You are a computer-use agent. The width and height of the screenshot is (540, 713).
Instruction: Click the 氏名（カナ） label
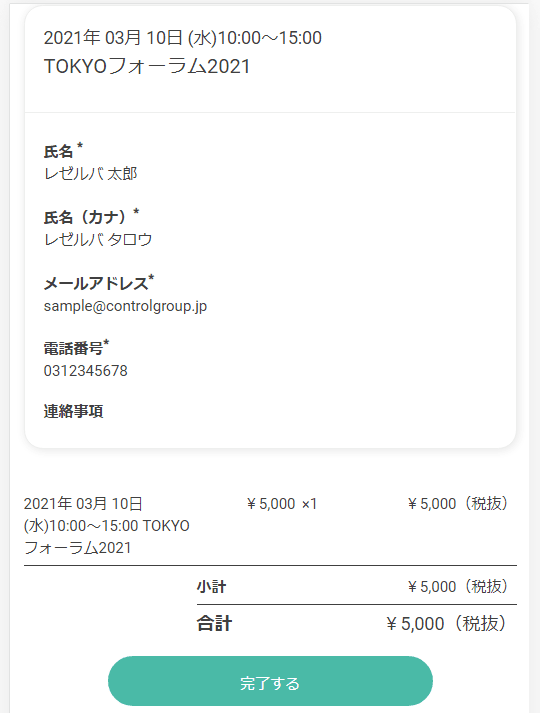85,217
